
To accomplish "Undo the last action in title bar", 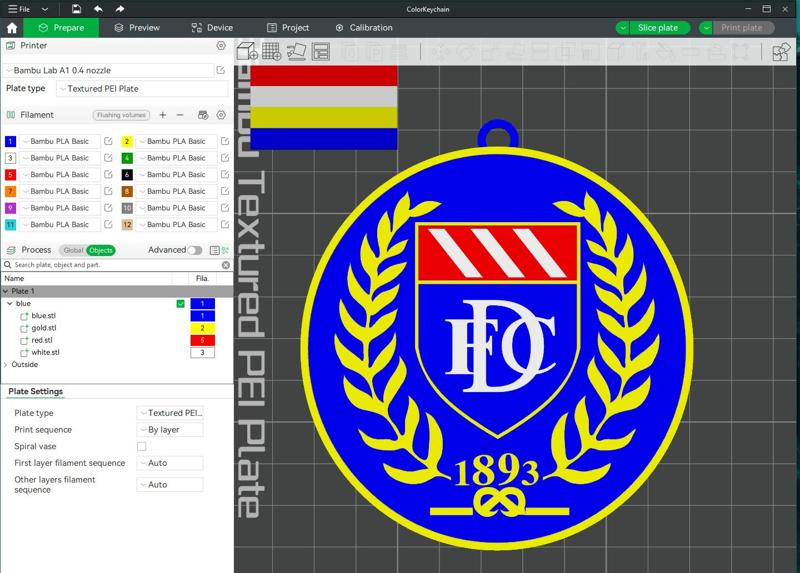I will click(98, 9).
